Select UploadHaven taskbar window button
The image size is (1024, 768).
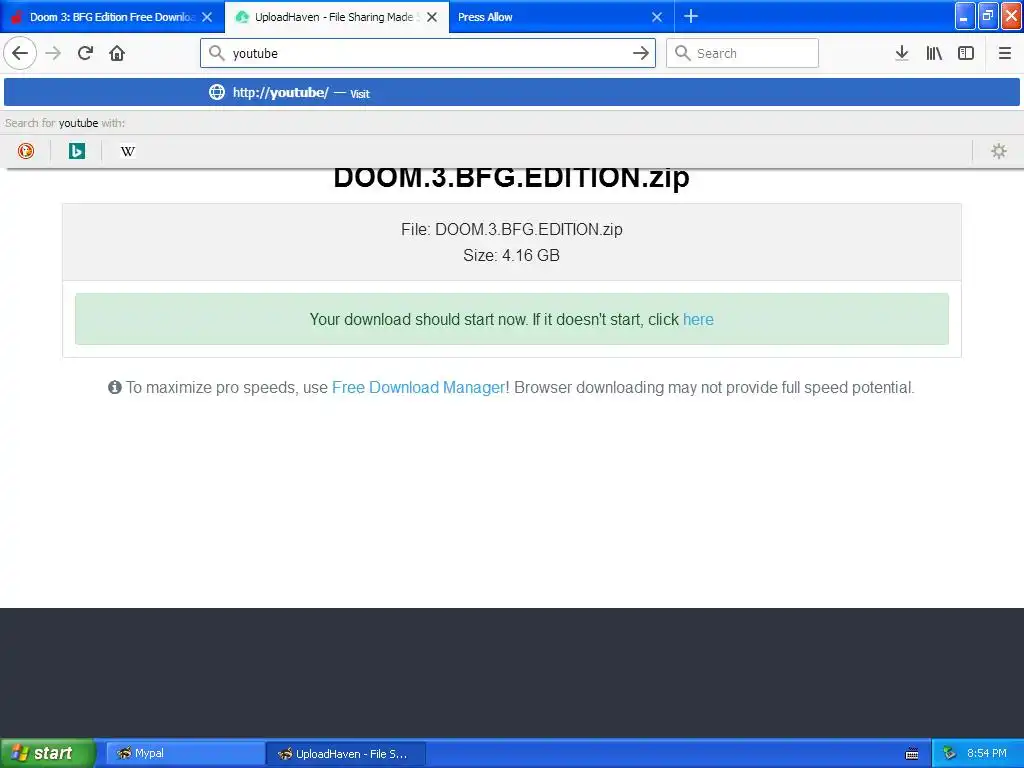pos(347,753)
